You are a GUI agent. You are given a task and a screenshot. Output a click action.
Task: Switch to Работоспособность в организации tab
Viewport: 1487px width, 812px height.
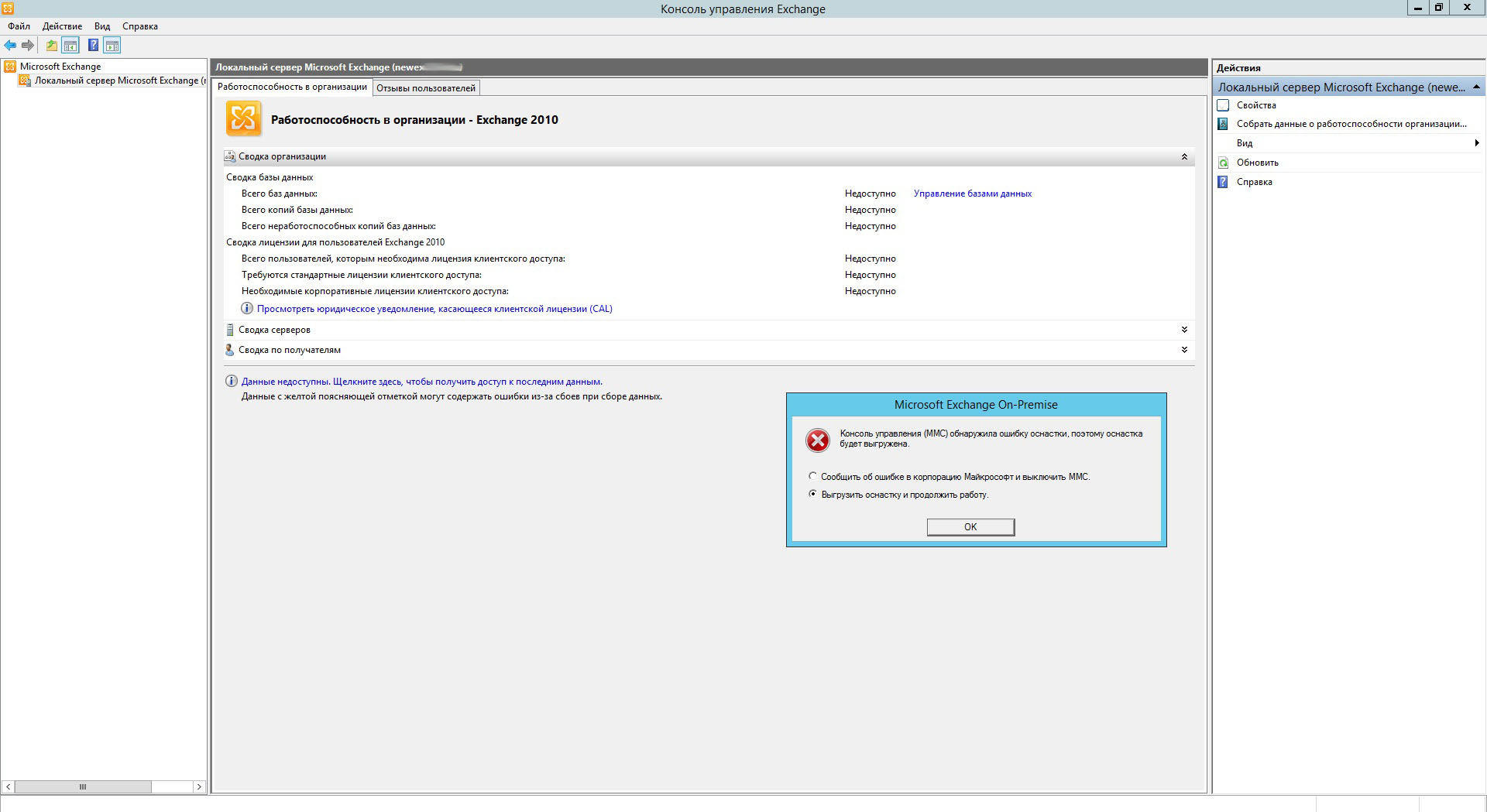[292, 87]
